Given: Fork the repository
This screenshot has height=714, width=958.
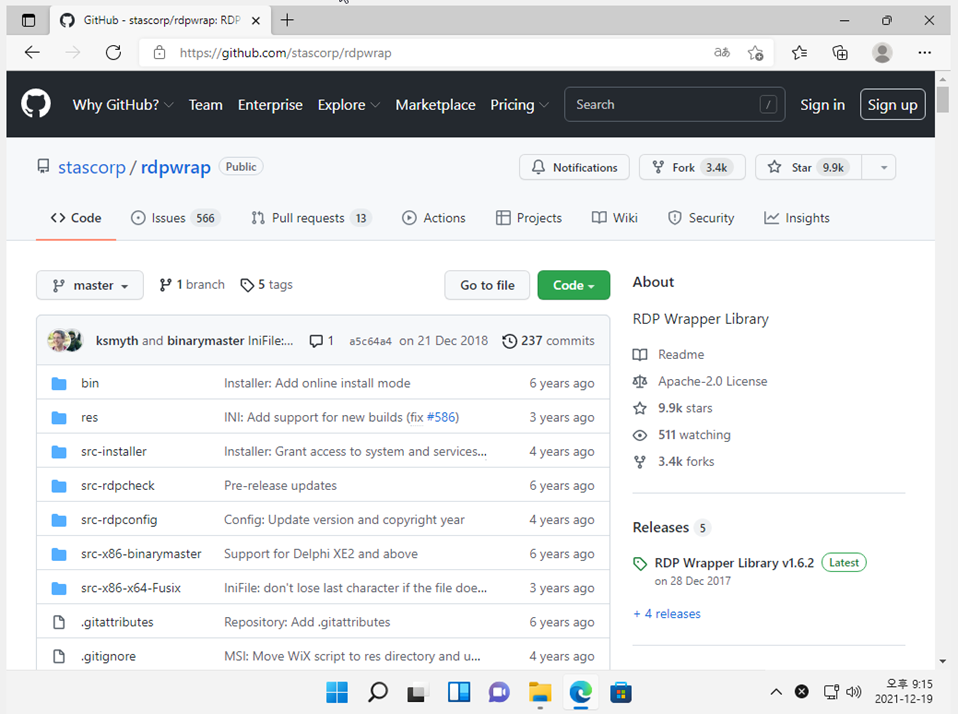Looking at the screenshot, I should pos(692,167).
